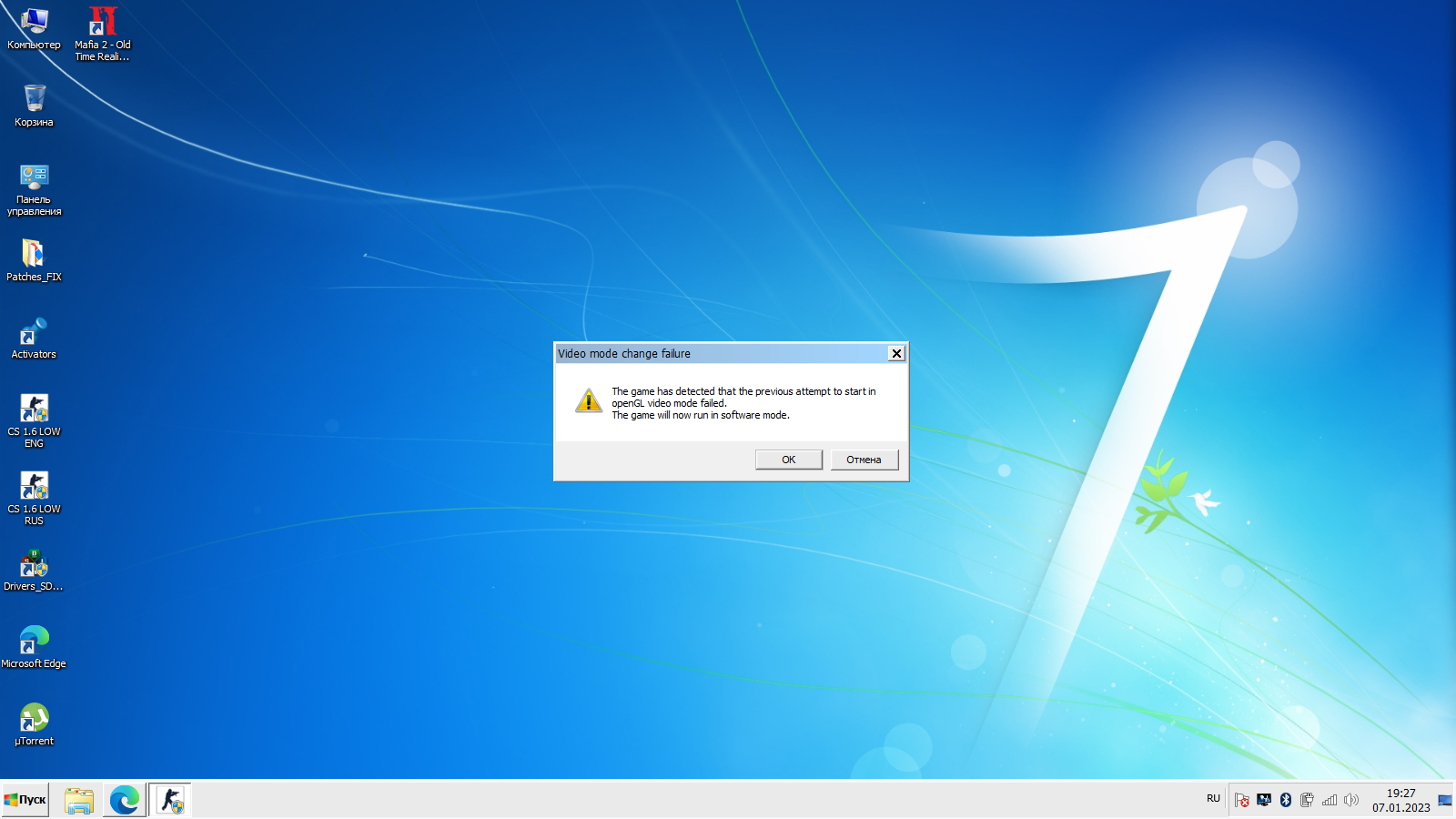Screen dimensions: 1456x819
Task: Open the Компьютер desktop icon
Action: 34,27
